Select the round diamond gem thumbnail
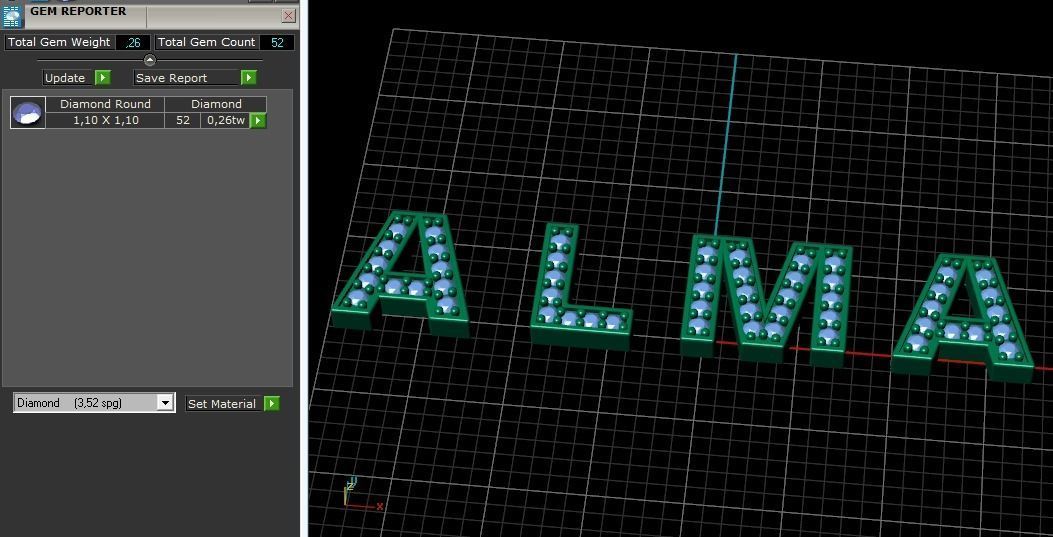The height and width of the screenshot is (537, 1053). [x=28, y=113]
